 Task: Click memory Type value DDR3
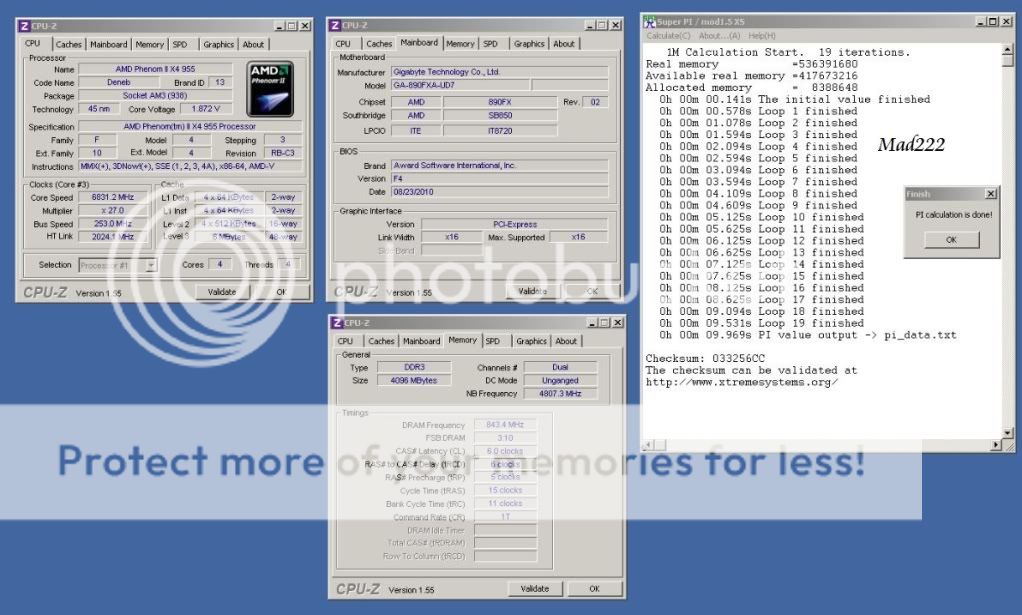(414, 367)
